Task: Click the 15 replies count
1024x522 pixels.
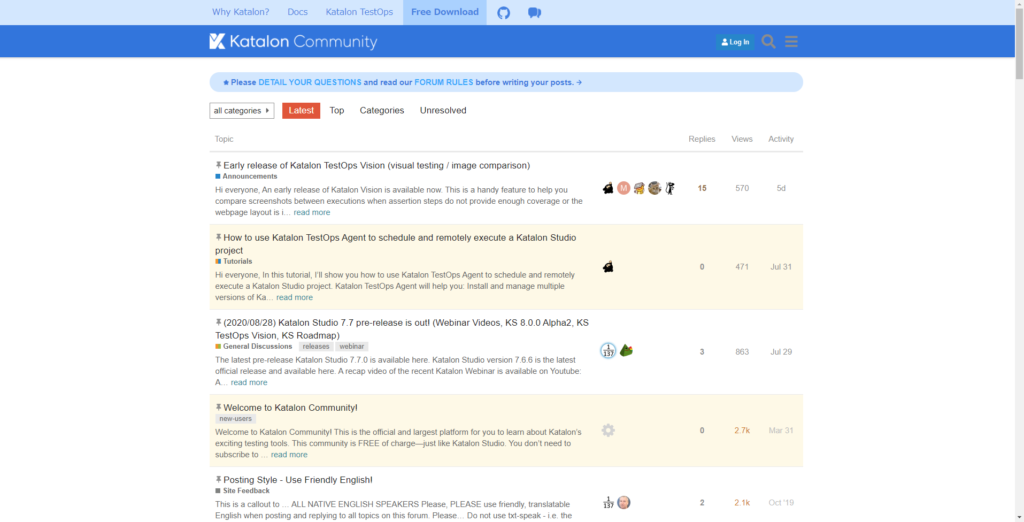Action: pyautogui.click(x=702, y=188)
